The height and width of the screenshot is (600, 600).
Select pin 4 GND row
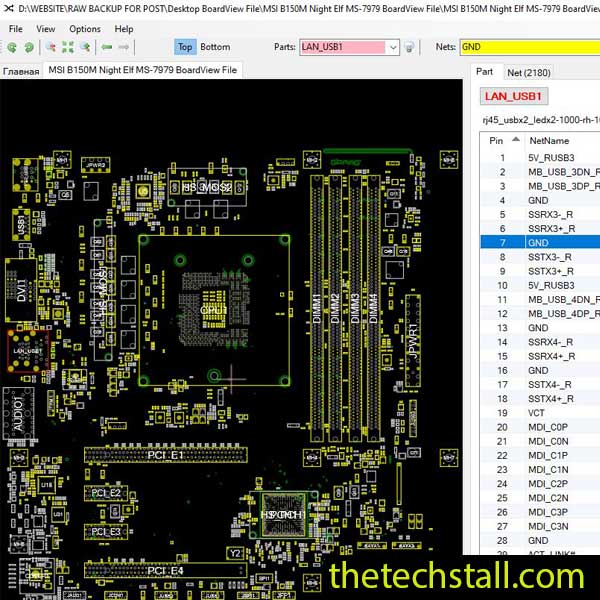tap(540, 200)
